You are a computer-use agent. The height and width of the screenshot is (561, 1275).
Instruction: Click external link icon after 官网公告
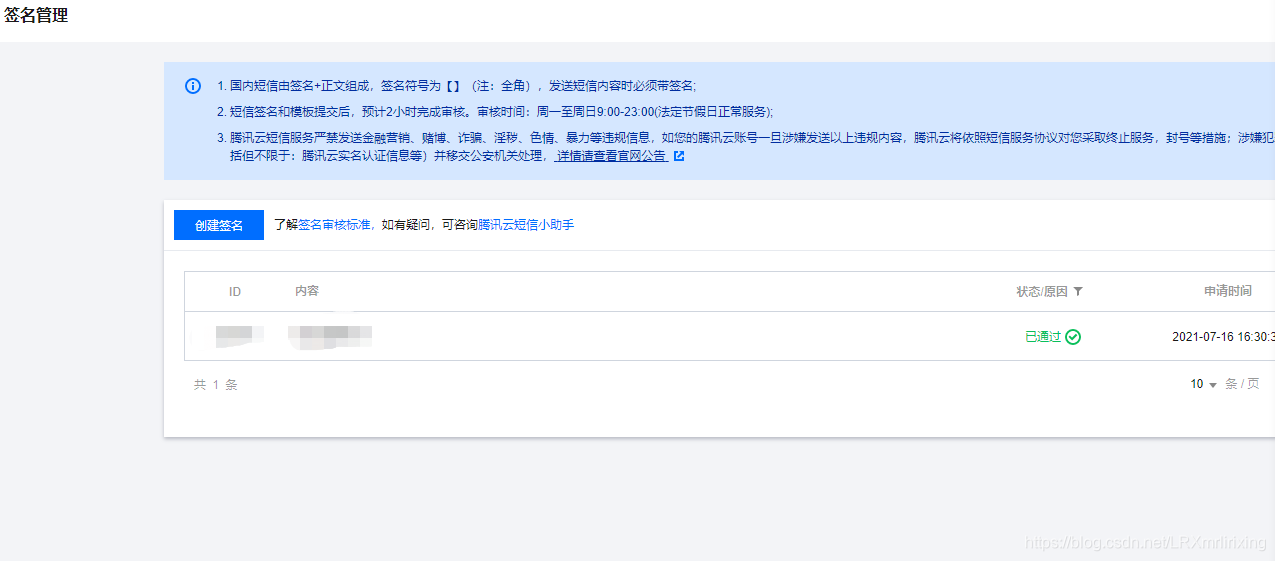(679, 156)
